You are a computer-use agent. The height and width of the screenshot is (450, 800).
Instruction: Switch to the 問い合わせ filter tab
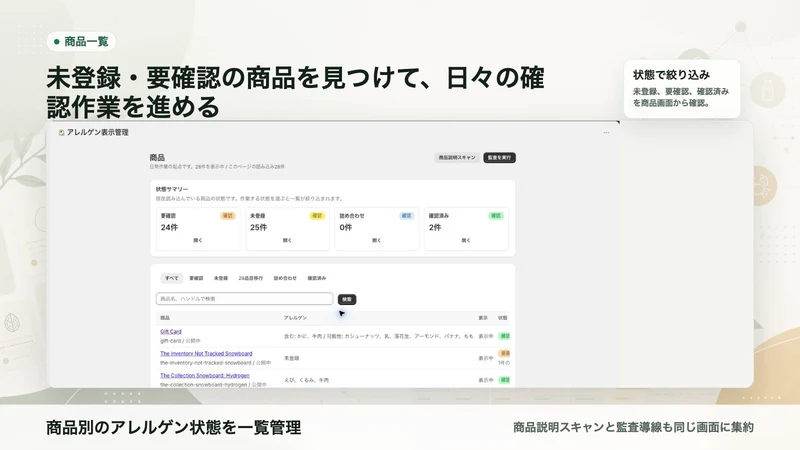pyautogui.click(x=285, y=278)
